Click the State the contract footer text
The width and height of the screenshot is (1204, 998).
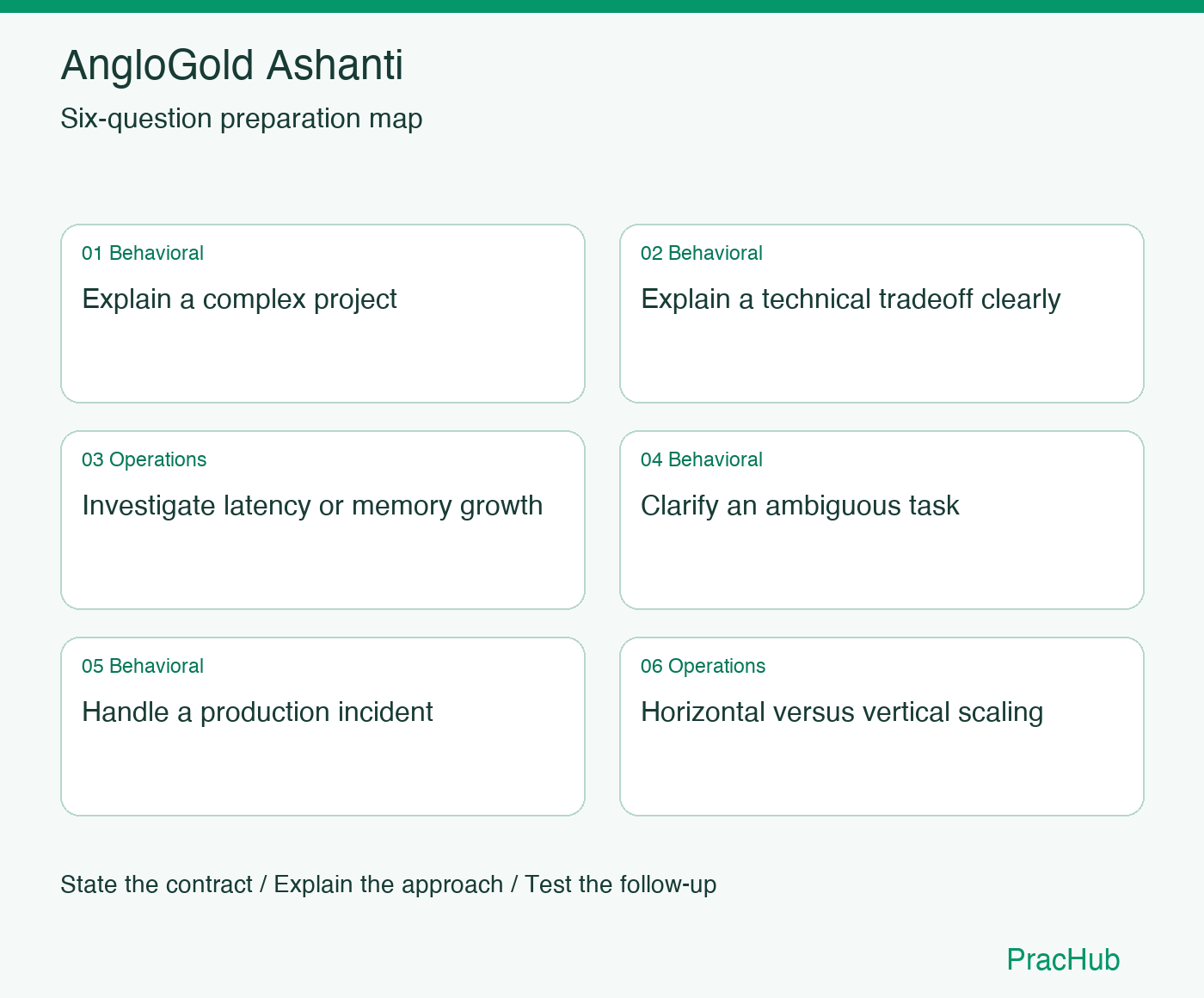point(157,884)
